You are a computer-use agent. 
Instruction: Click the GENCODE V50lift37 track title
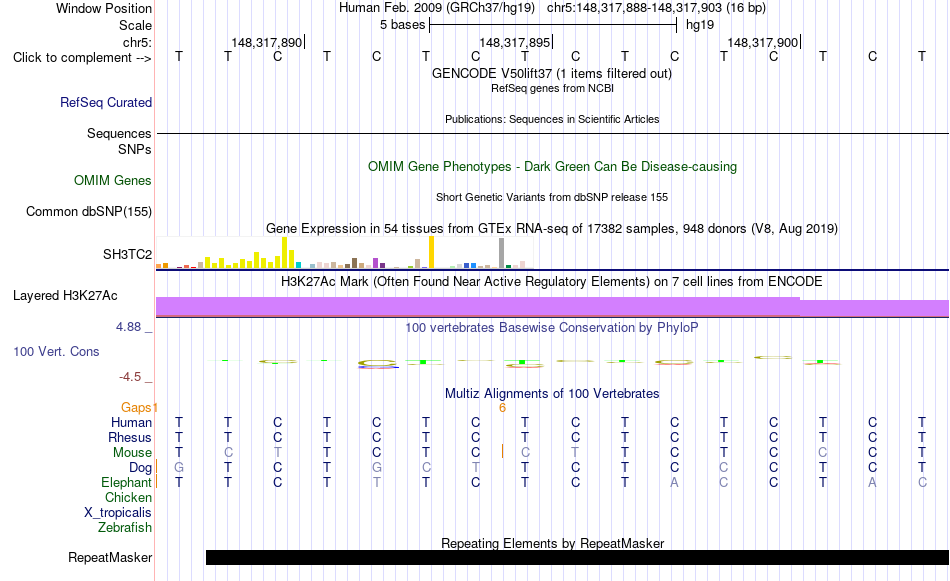[x=552, y=74]
